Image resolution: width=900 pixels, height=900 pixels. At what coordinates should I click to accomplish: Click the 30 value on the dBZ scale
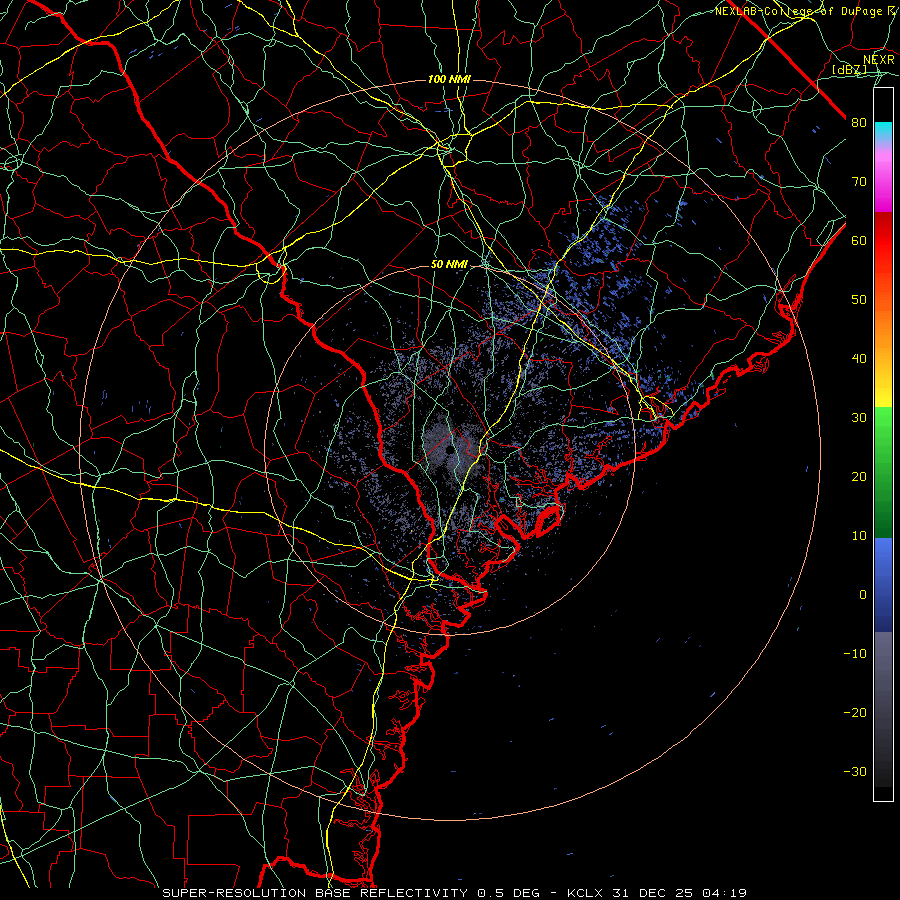click(859, 418)
